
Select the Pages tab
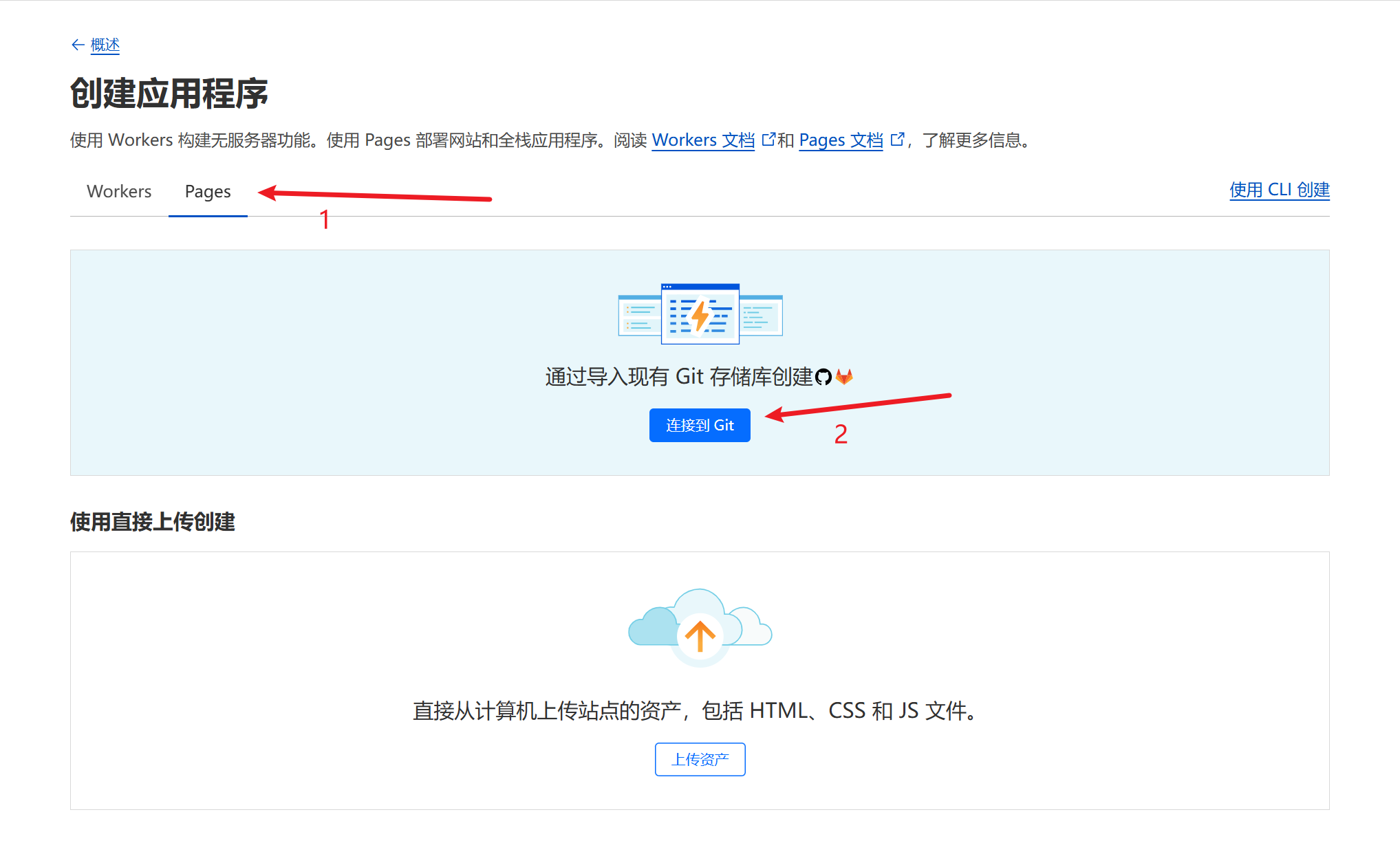click(208, 191)
